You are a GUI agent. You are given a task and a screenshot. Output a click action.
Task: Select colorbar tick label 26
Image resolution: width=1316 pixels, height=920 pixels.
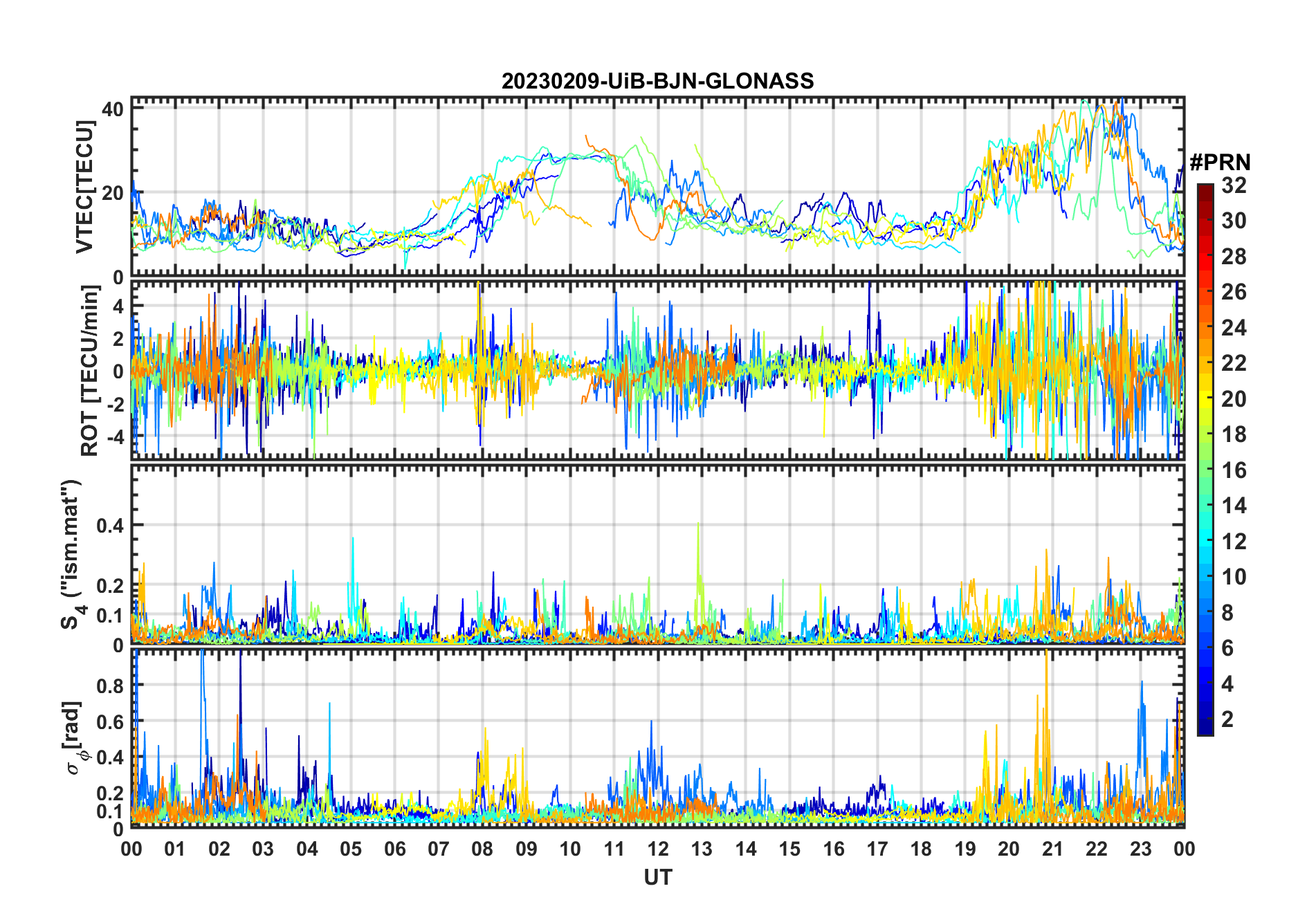(x=1234, y=292)
